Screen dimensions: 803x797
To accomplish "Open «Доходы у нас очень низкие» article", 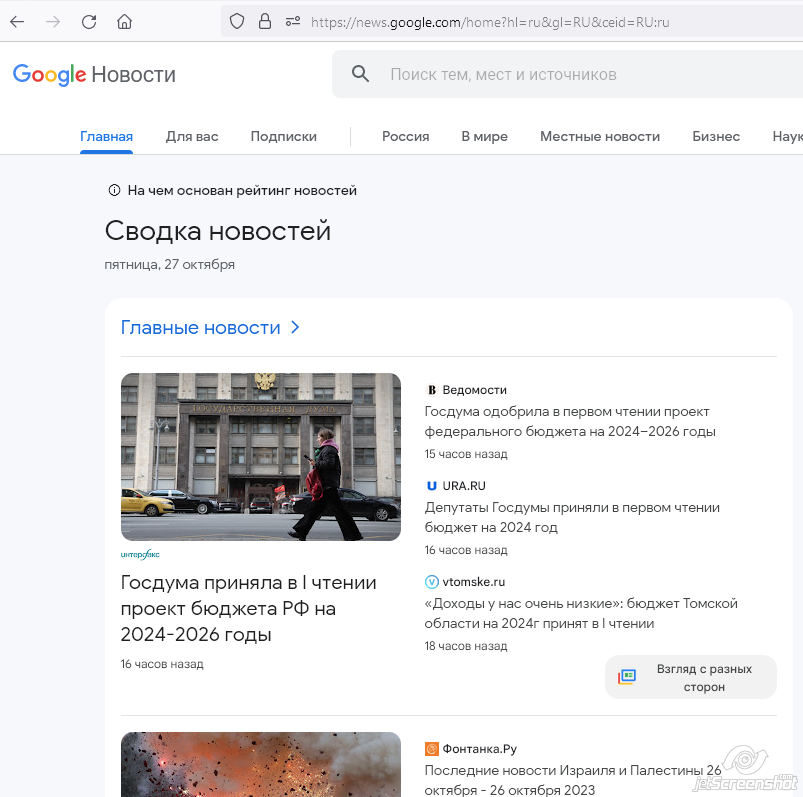I will (581, 613).
